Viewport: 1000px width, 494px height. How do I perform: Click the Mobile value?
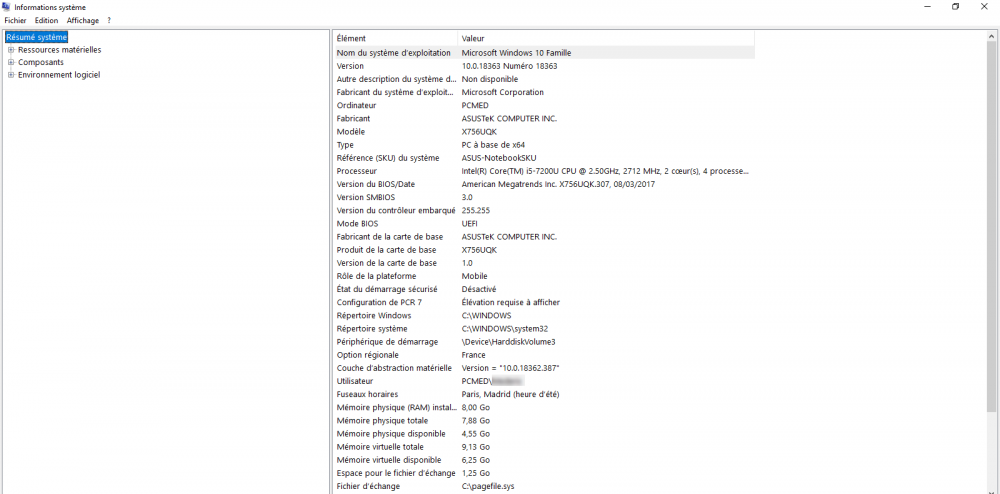(474, 276)
